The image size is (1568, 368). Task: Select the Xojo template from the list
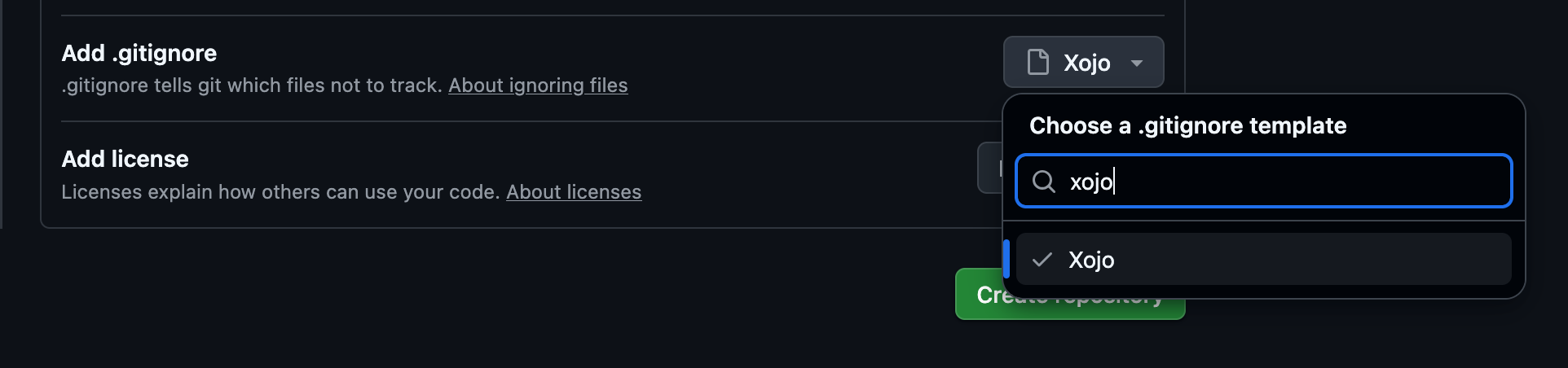[x=1091, y=260]
